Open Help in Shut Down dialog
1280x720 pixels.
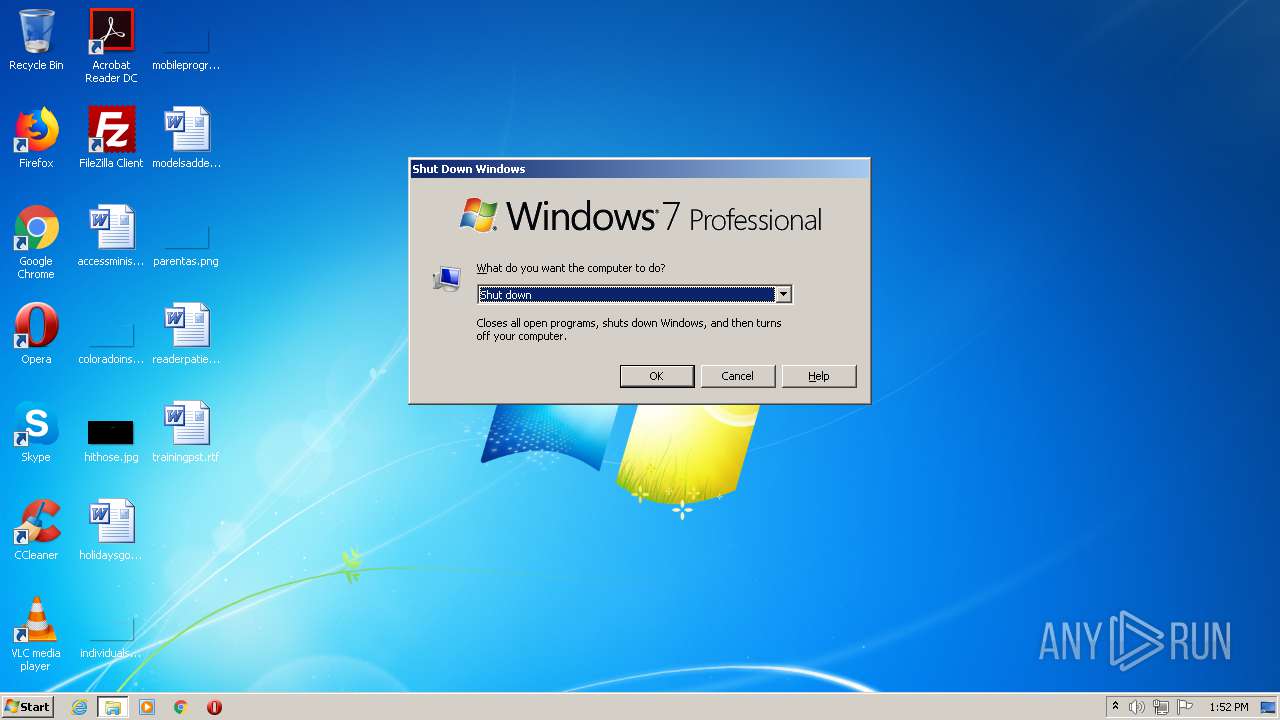pyautogui.click(x=819, y=376)
